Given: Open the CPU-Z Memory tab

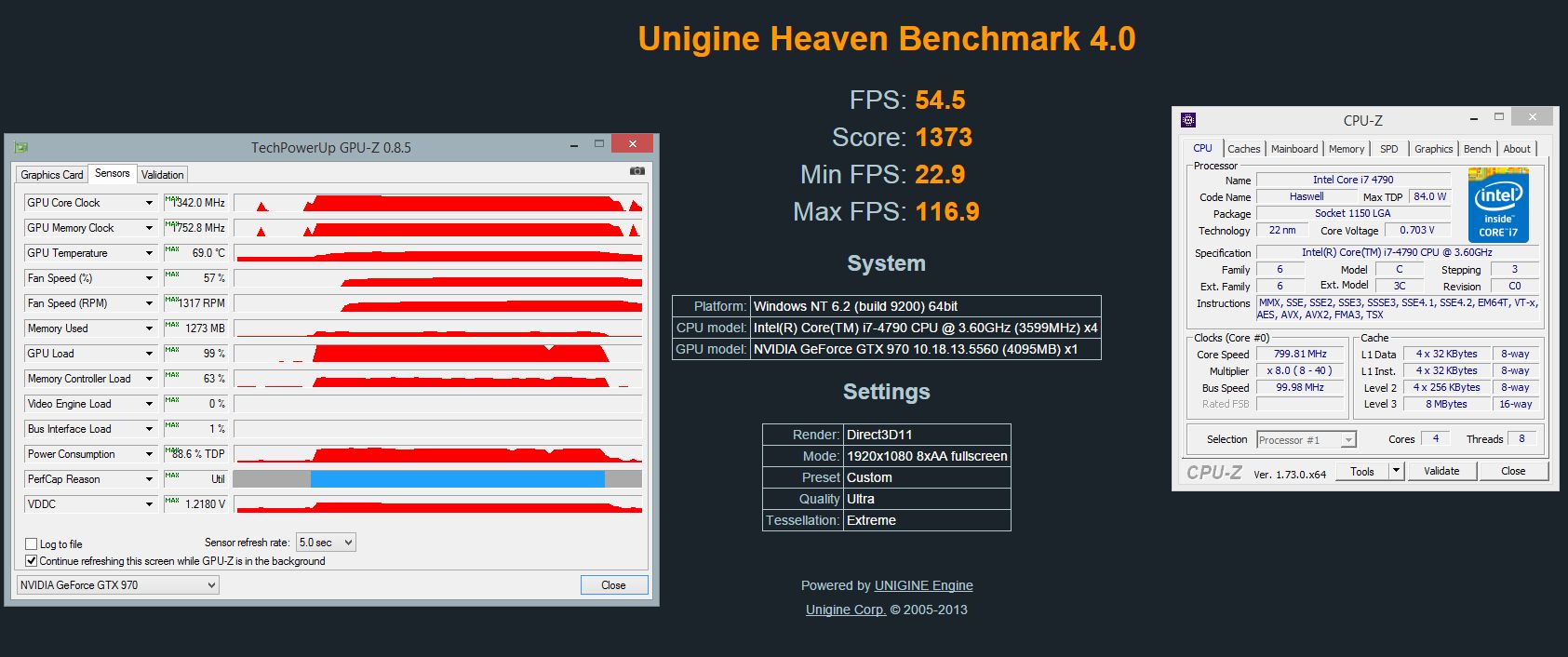Looking at the screenshot, I should [x=1347, y=149].
